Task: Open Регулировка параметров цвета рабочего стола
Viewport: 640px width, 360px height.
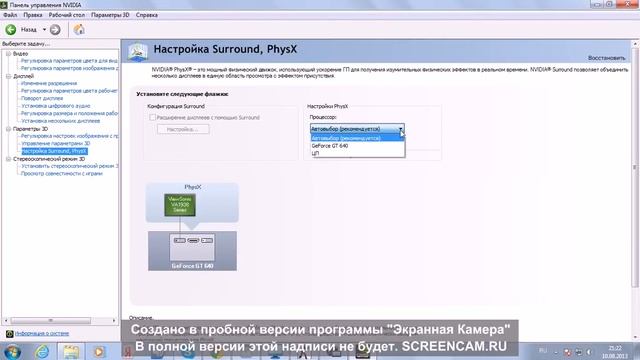Action: pyautogui.click(x=69, y=91)
